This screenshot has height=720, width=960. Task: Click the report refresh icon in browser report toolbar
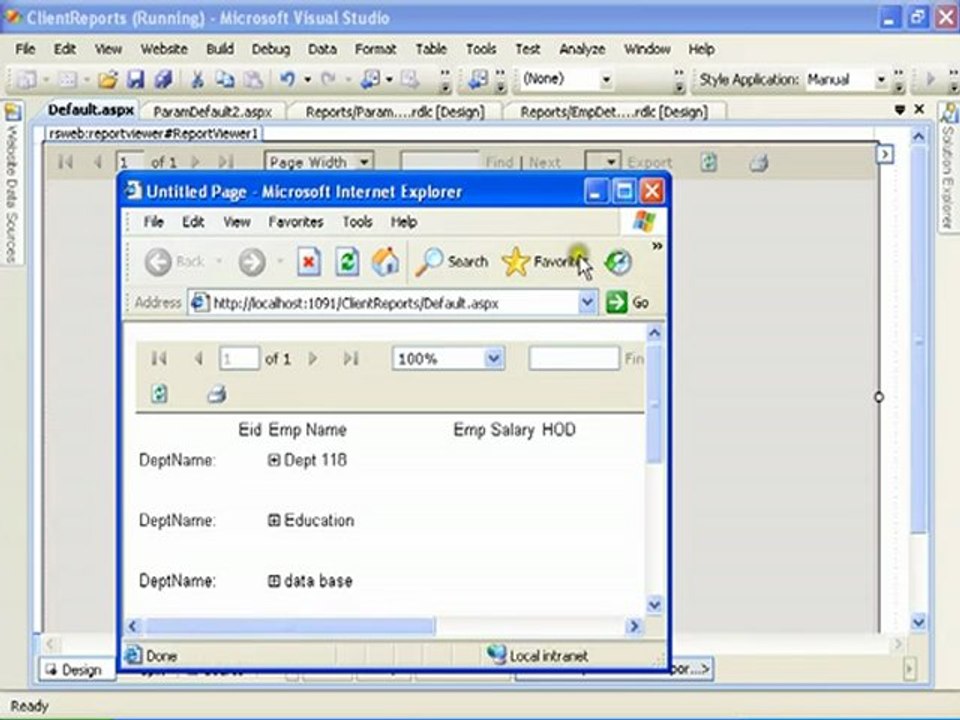click(x=159, y=394)
